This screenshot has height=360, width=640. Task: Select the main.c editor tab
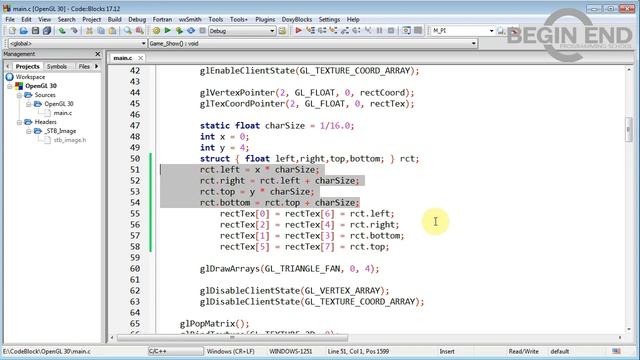[123, 58]
